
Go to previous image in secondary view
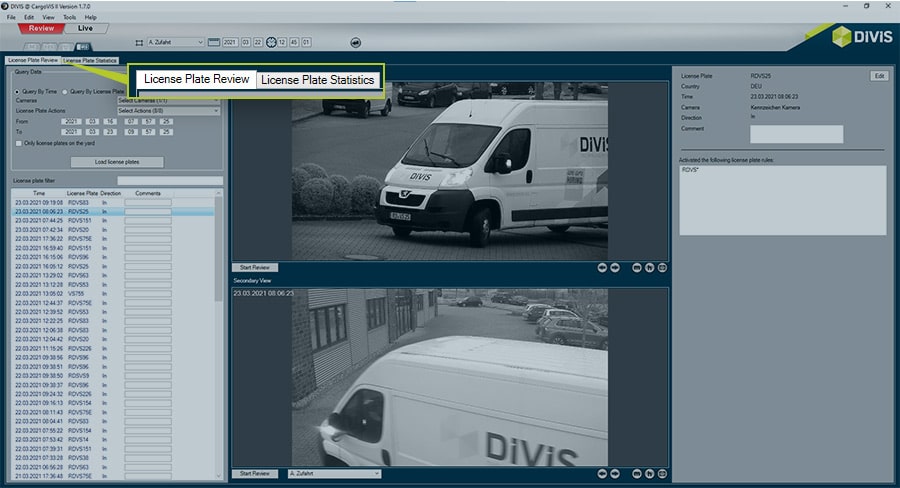click(x=602, y=474)
